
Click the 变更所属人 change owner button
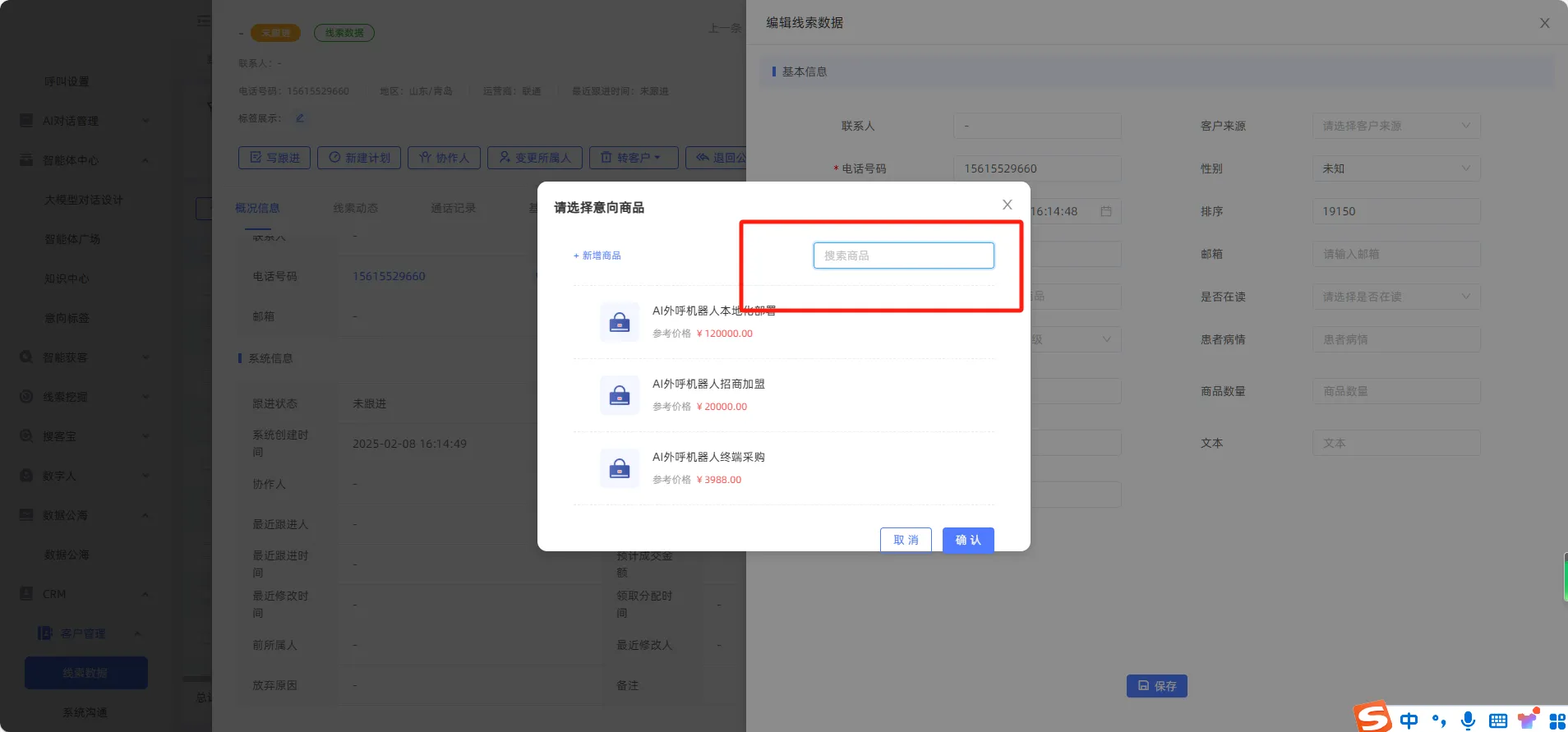tap(535, 158)
